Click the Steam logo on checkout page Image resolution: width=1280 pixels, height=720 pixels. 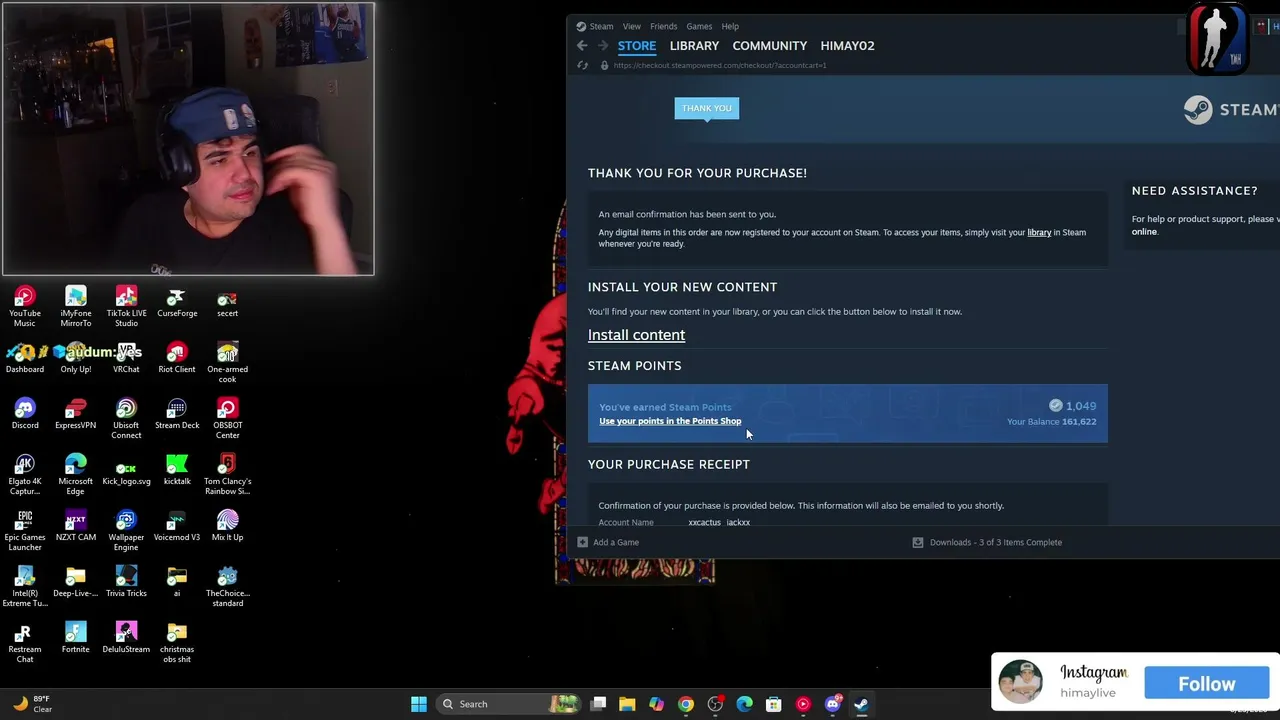[1231, 110]
